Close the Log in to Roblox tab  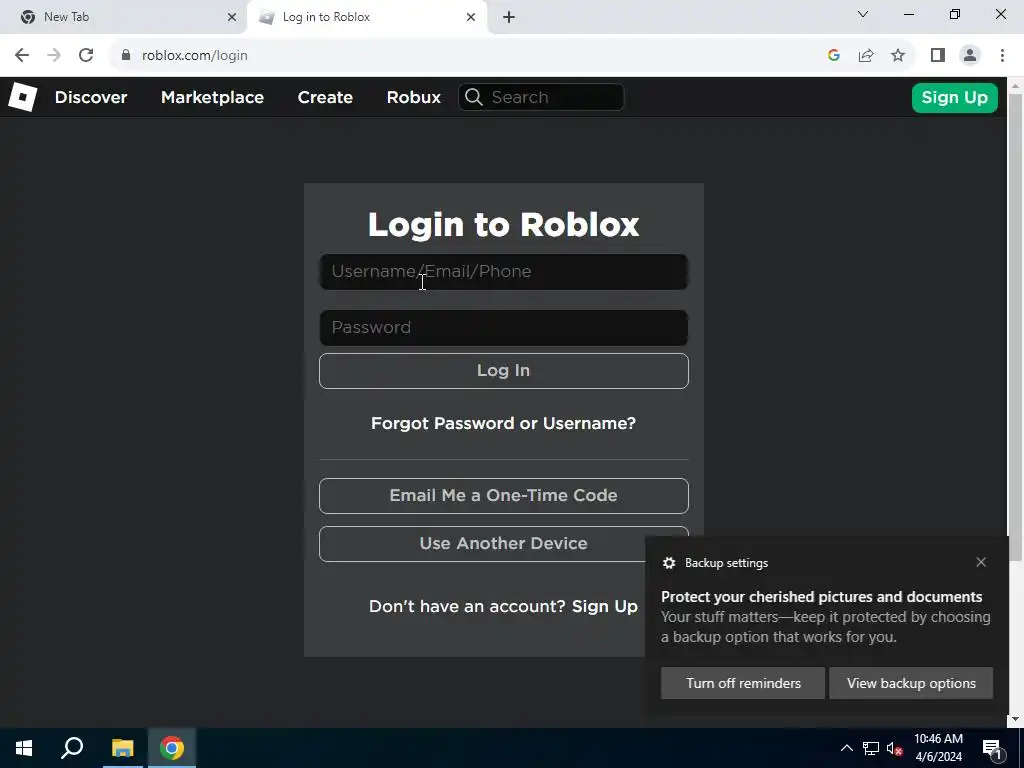471,17
